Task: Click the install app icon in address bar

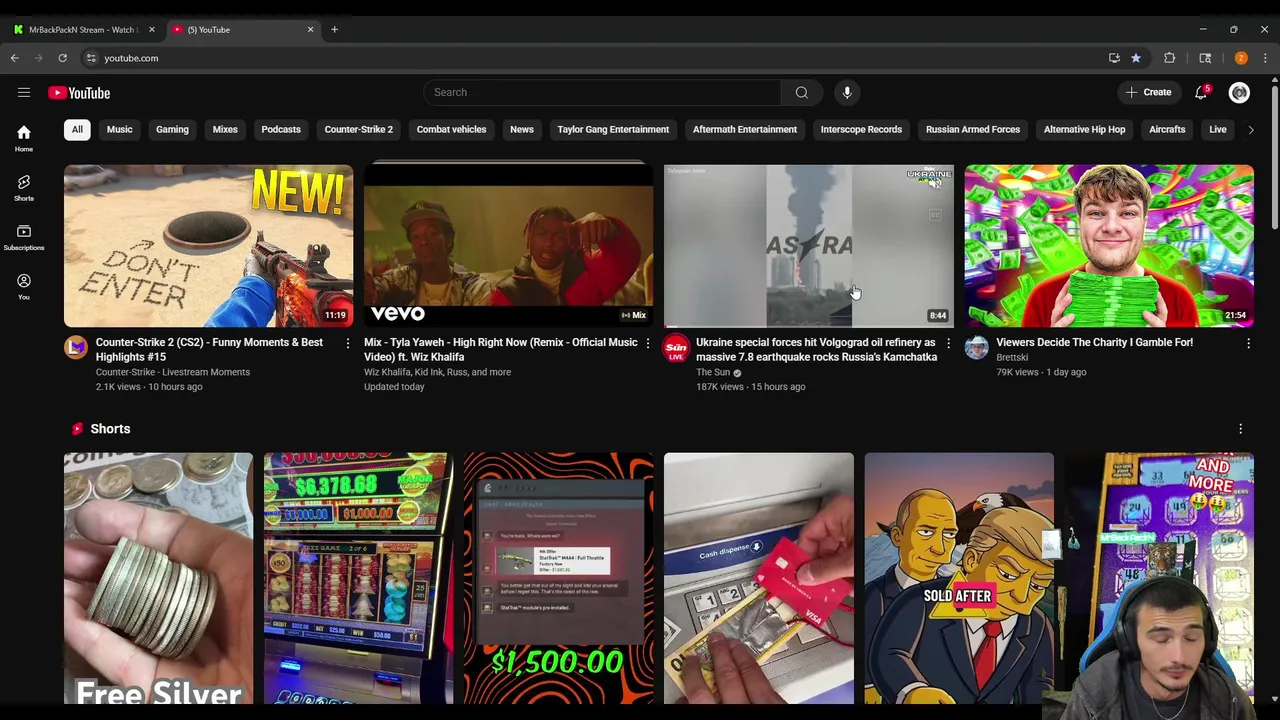Action: (x=1114, y=58)
